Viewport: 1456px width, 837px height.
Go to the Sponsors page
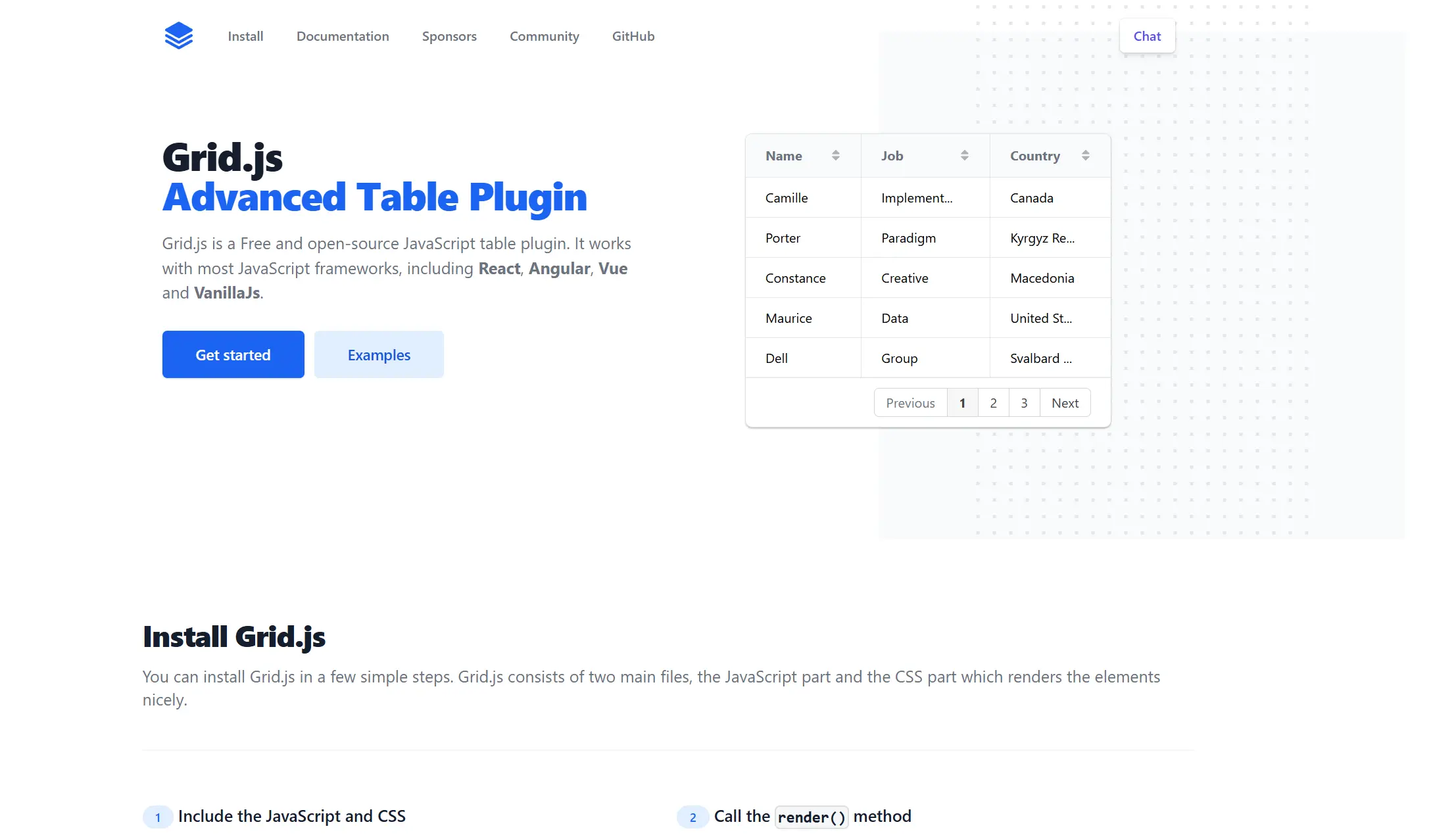click(449, 36)
